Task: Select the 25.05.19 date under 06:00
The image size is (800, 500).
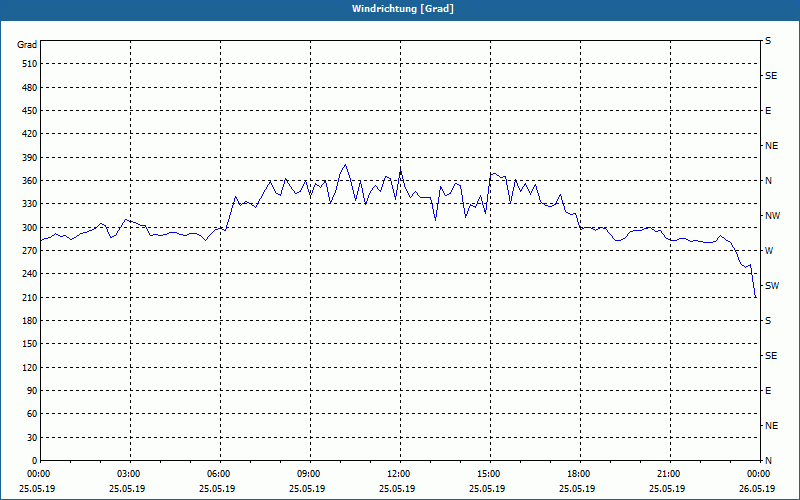Action: (217, 489)
